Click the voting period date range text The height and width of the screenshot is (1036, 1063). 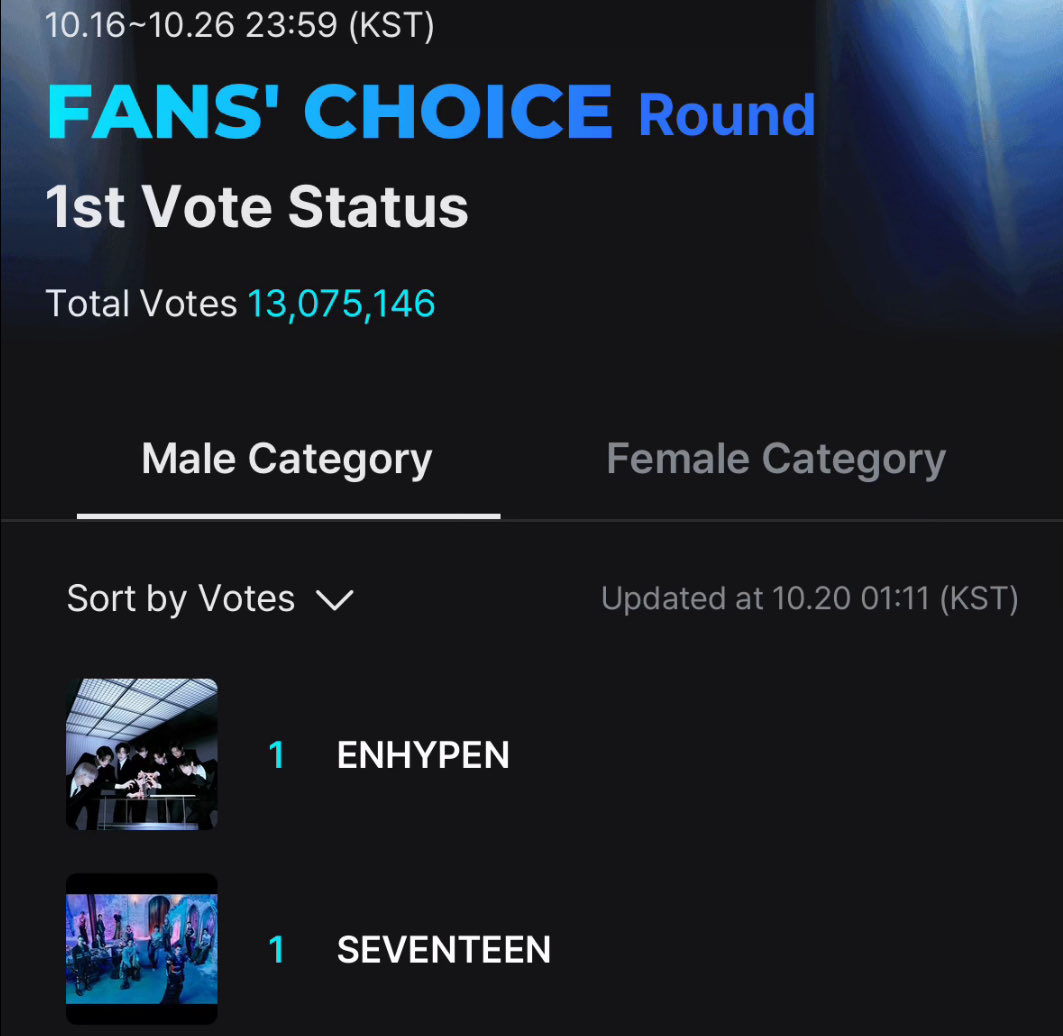click(x=239, y=25)
